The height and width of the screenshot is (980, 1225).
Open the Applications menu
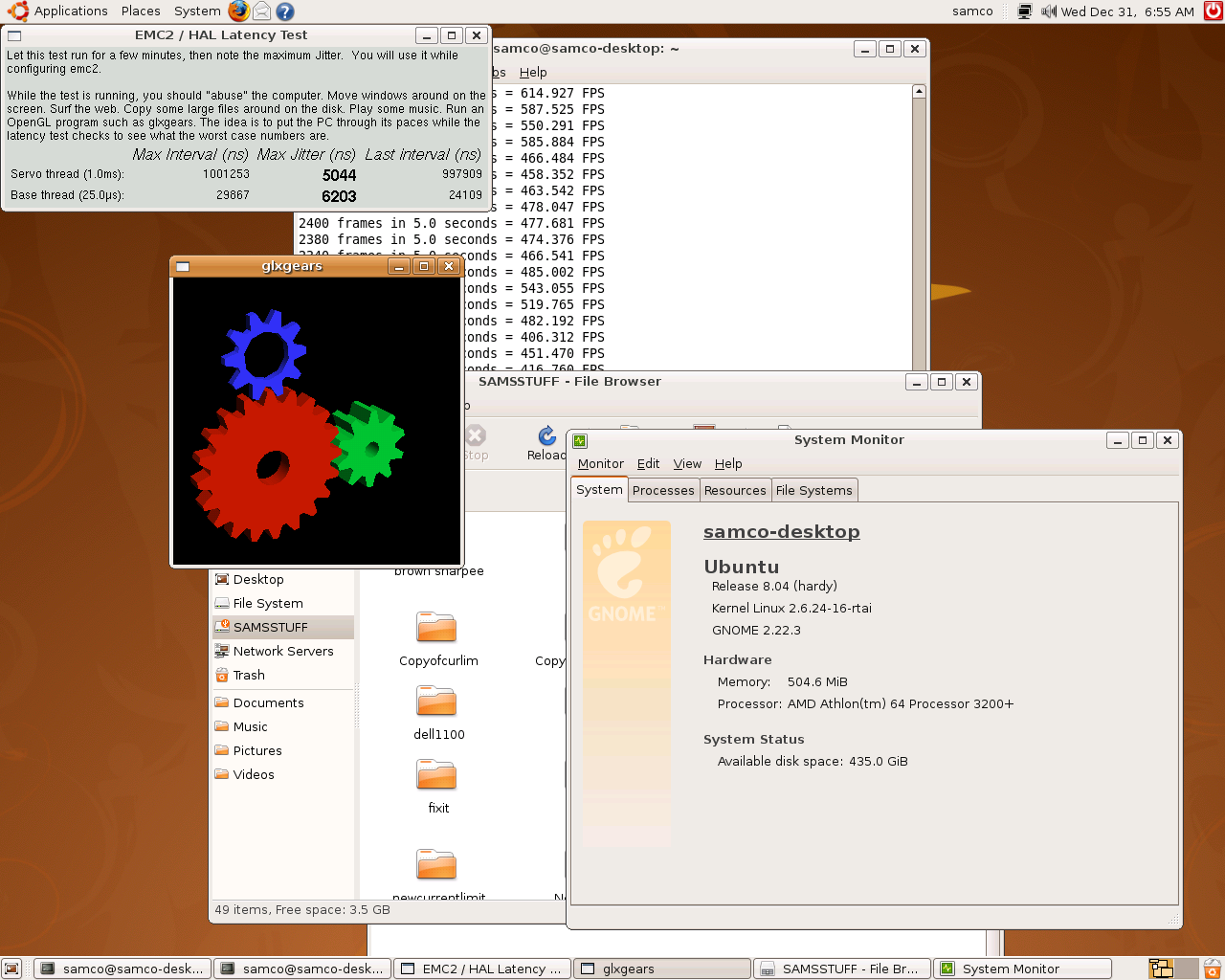[x=71, y=11]
